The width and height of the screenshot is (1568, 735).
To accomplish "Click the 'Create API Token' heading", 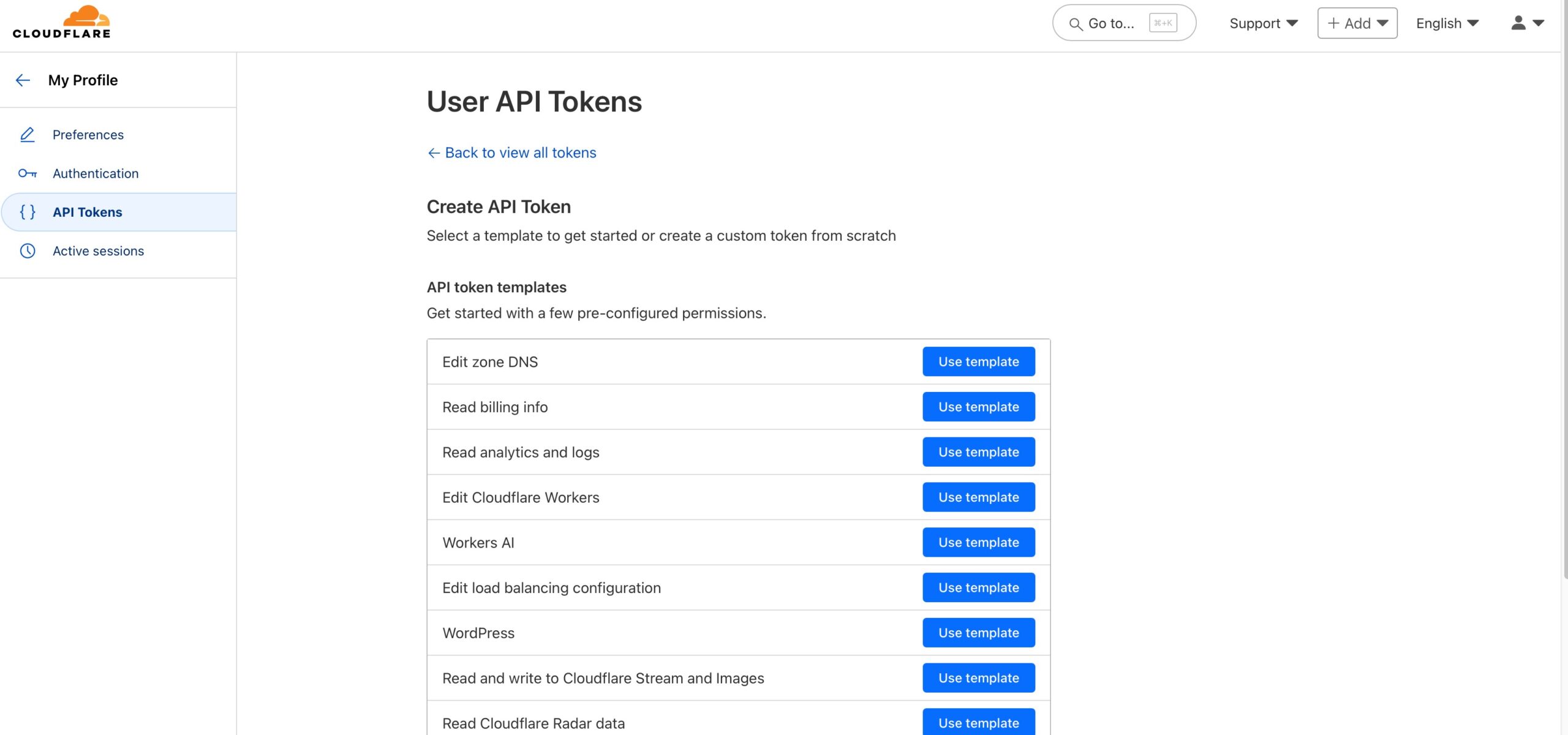I will 499,207.
